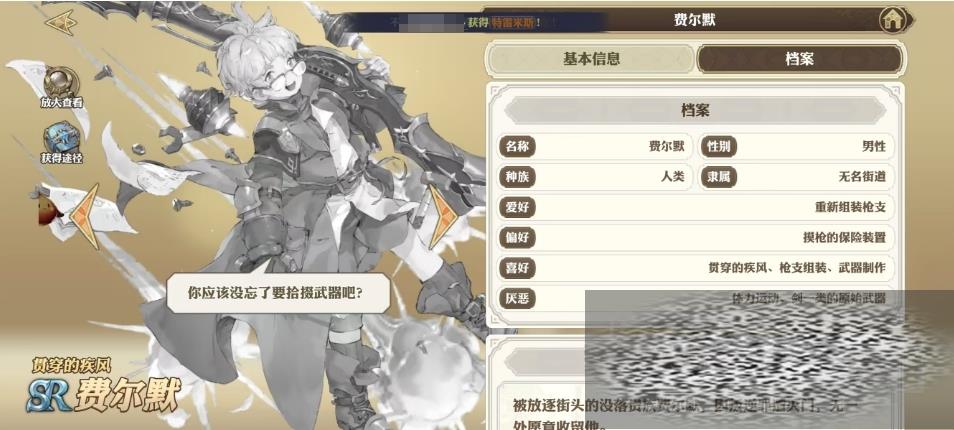Select the 档案 tab
Screen dimensions: 954x430
pos(799,59)
